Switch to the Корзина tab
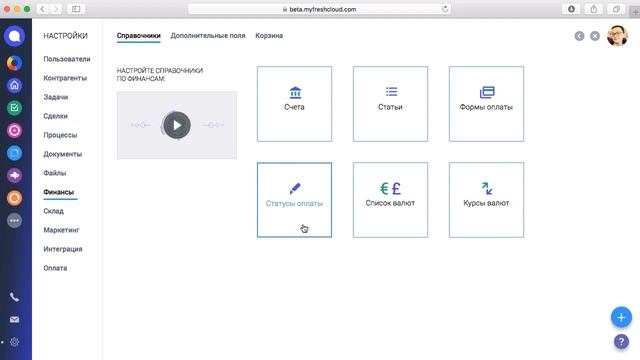The image size is (640, 360). pyautogui.click(x=269, y=36)
